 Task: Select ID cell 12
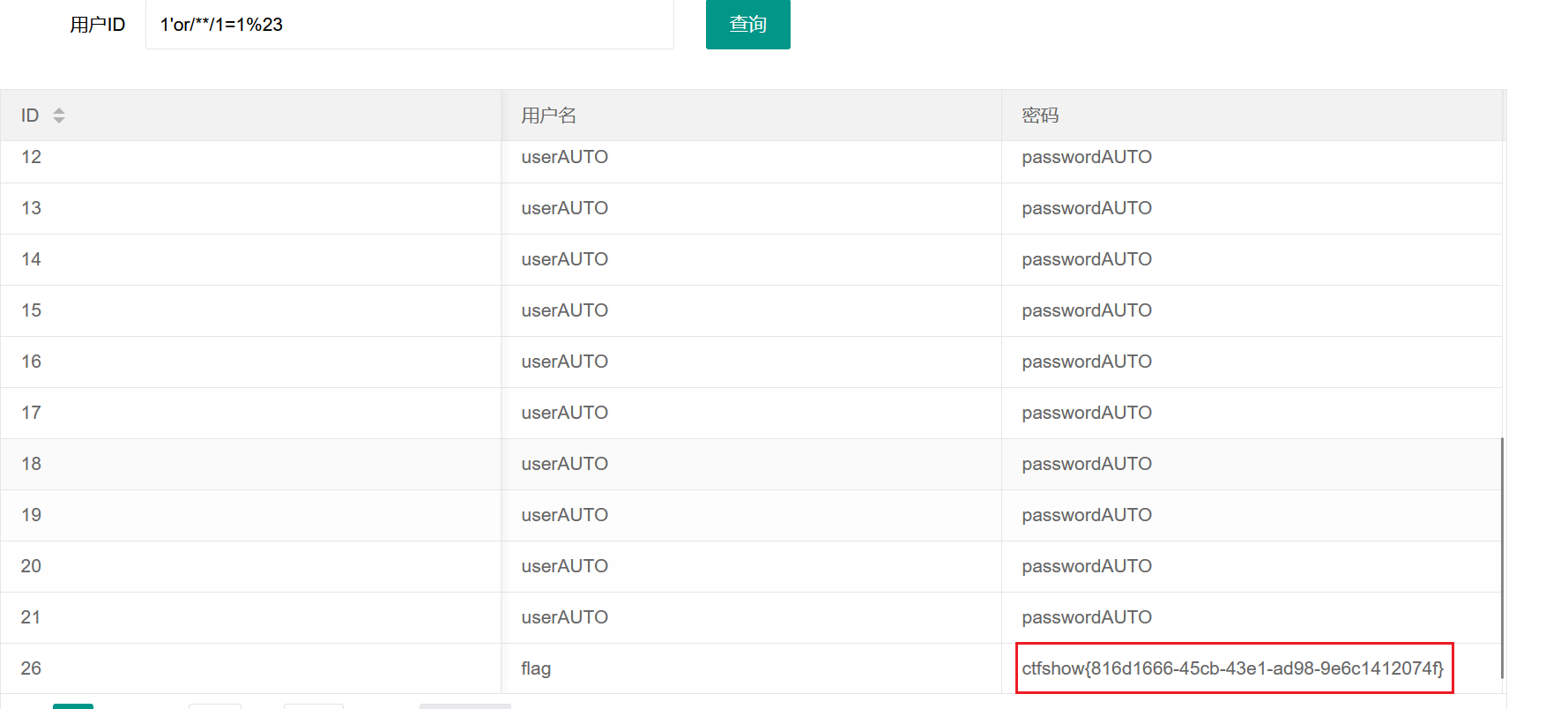click(32, 157)
